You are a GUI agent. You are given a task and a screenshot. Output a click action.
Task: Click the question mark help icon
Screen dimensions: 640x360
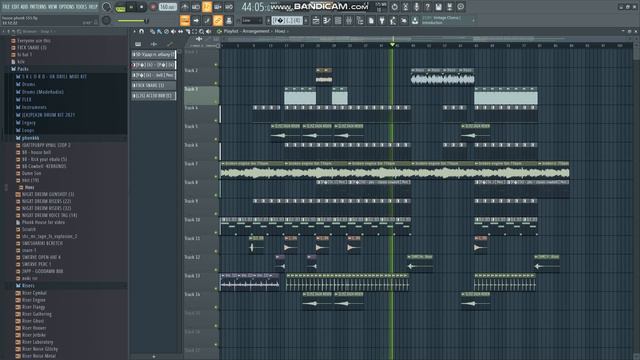(427, 7)
